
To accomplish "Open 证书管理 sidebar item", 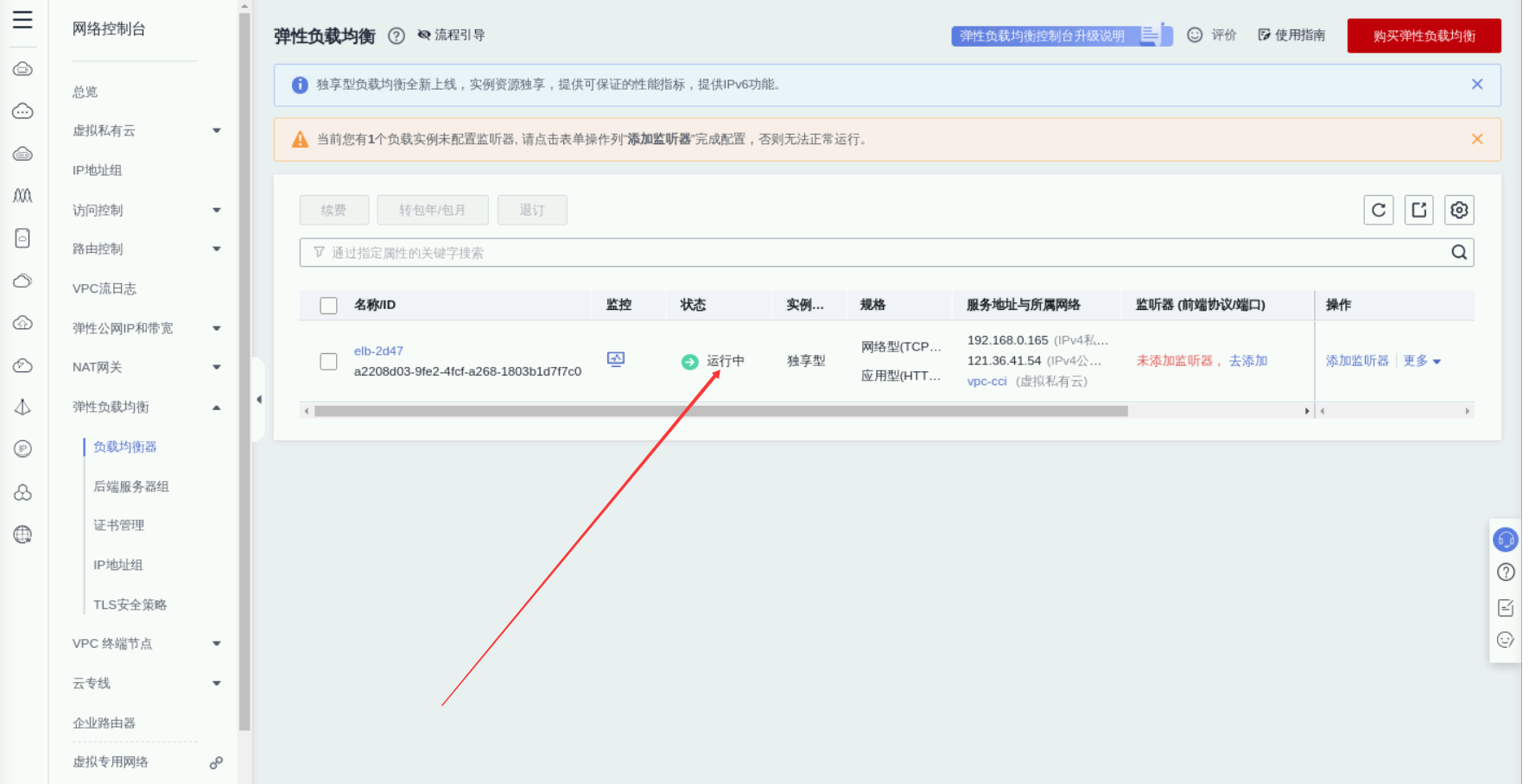I will (119, 525).
